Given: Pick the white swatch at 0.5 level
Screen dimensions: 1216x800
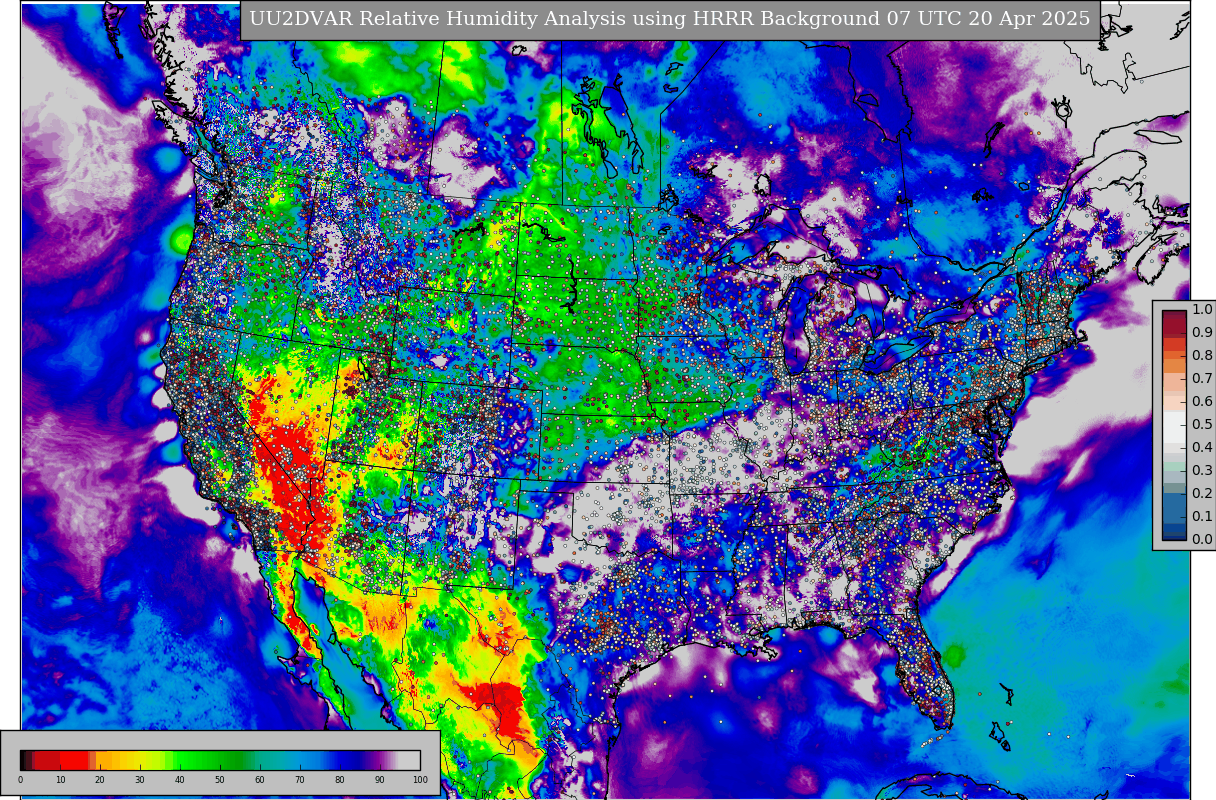Looking at the screenshot, I should pos(1174,427).
